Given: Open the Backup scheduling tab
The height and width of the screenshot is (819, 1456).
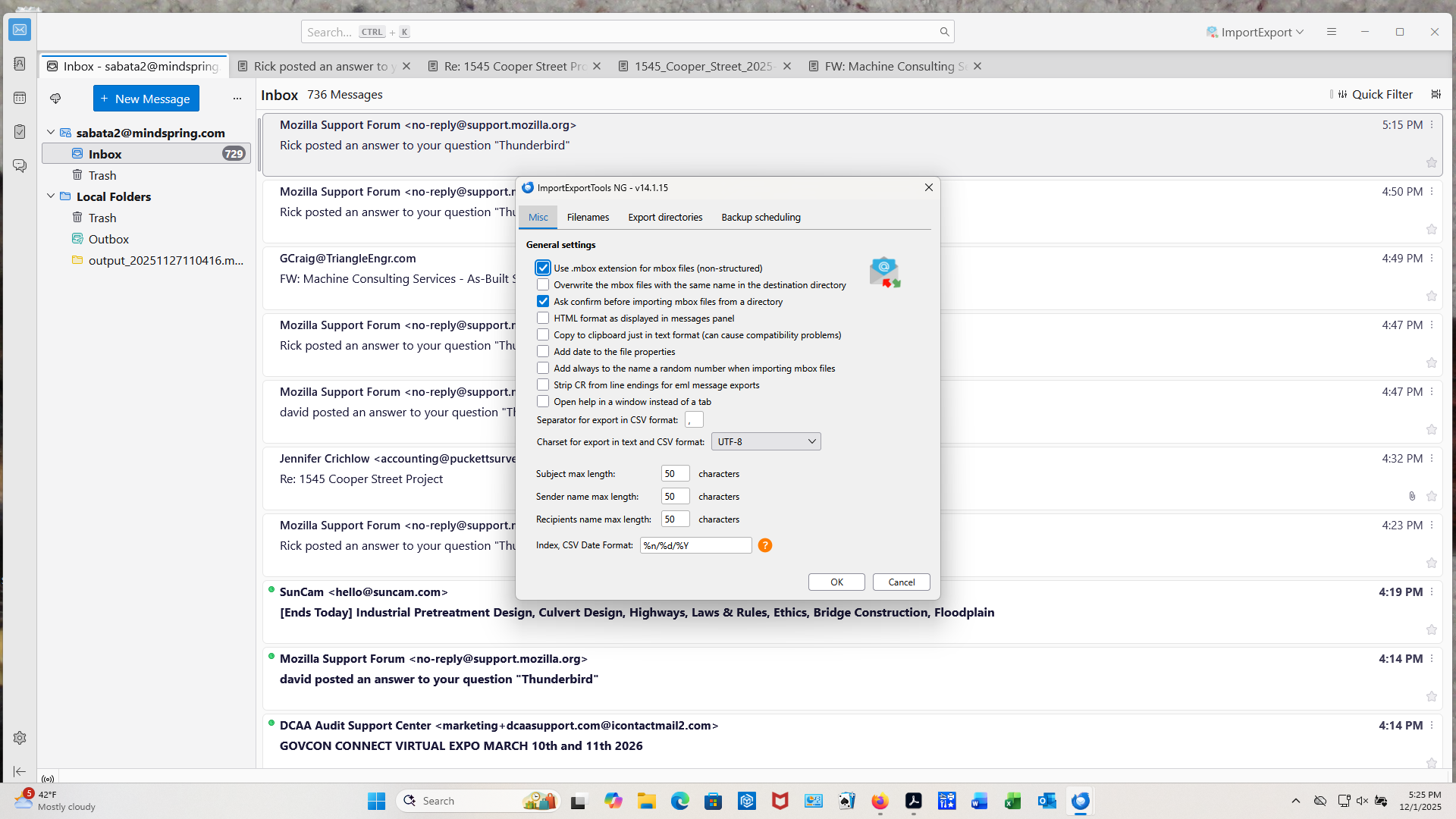Looking at the screenshot, I should click(761, 218).
